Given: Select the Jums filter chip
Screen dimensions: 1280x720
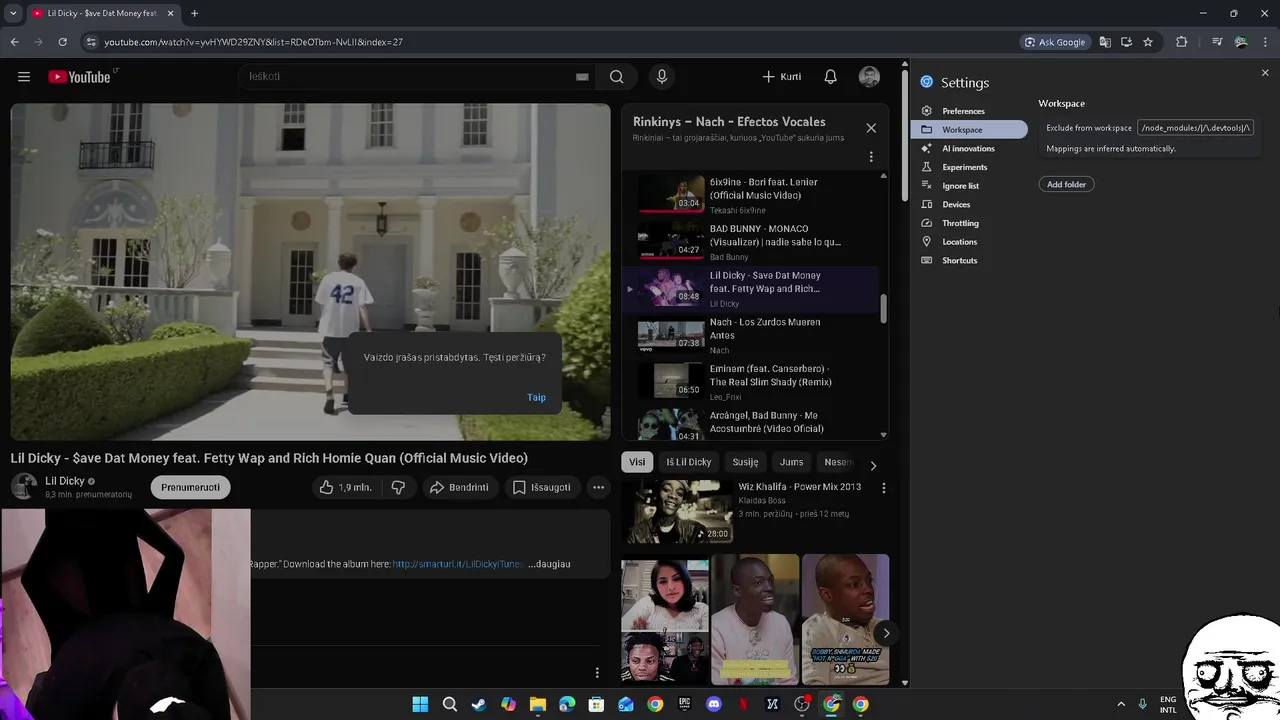Looking at the screenshot, I should 791,462.
